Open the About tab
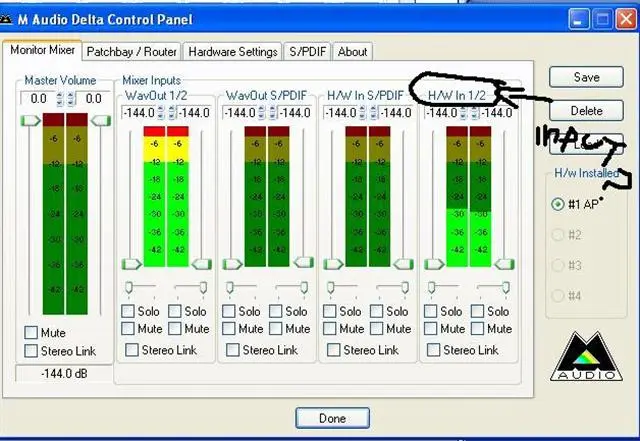 (352, 51)
